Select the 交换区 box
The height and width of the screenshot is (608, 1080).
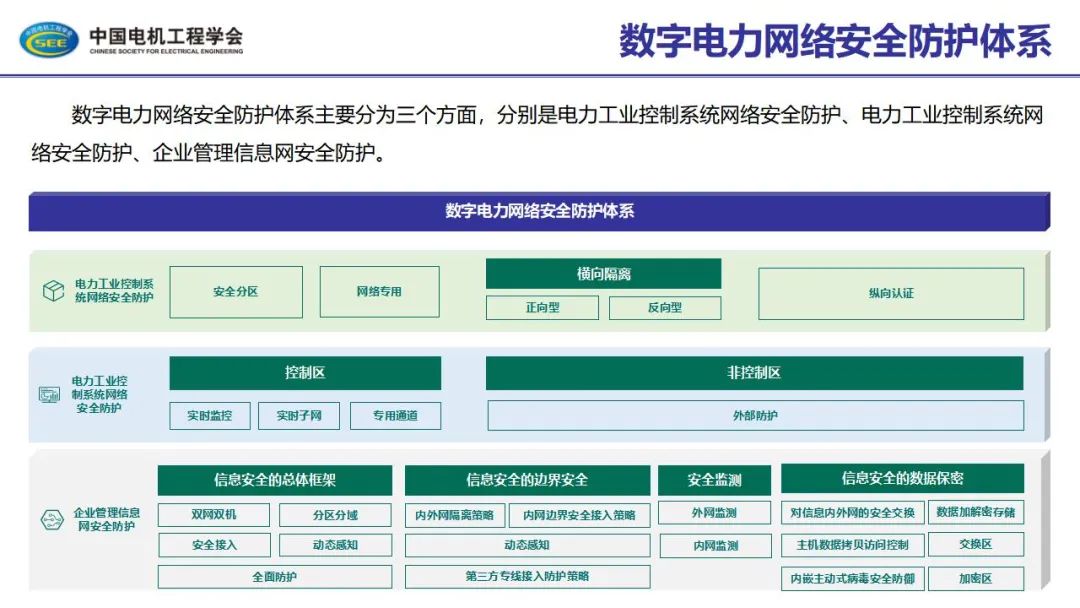pos(976,545)
